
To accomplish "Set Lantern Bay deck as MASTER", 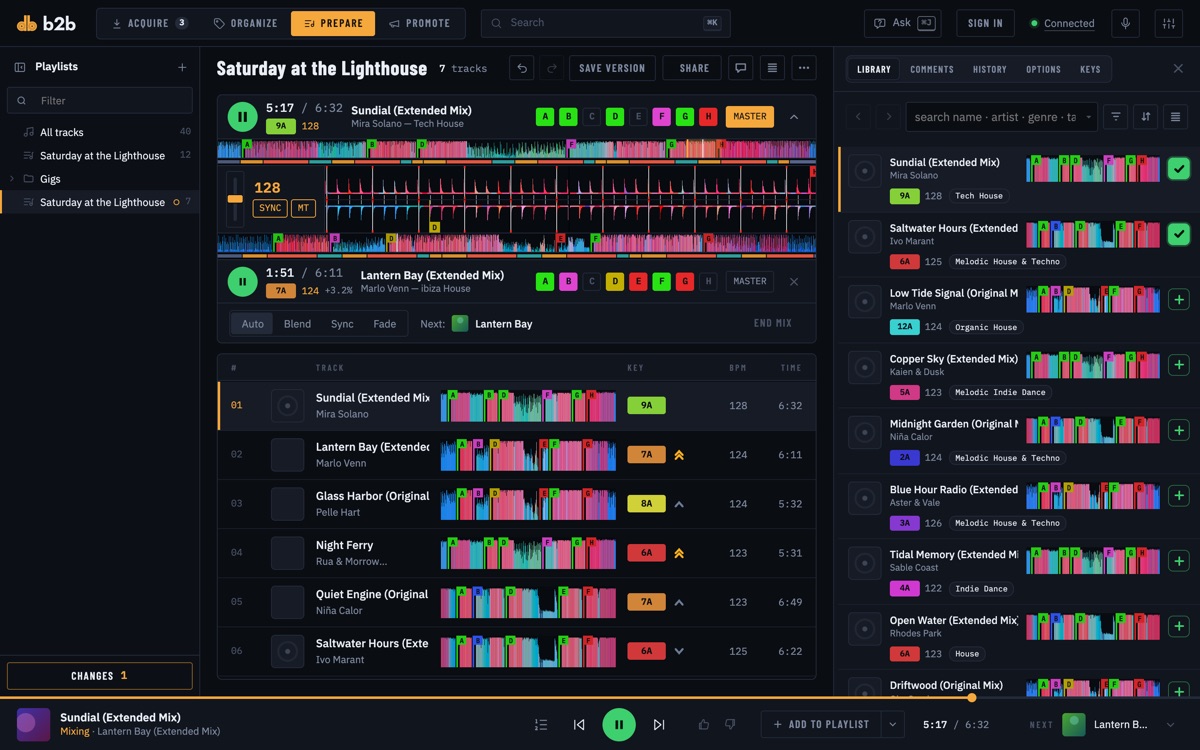I will 750,282.
